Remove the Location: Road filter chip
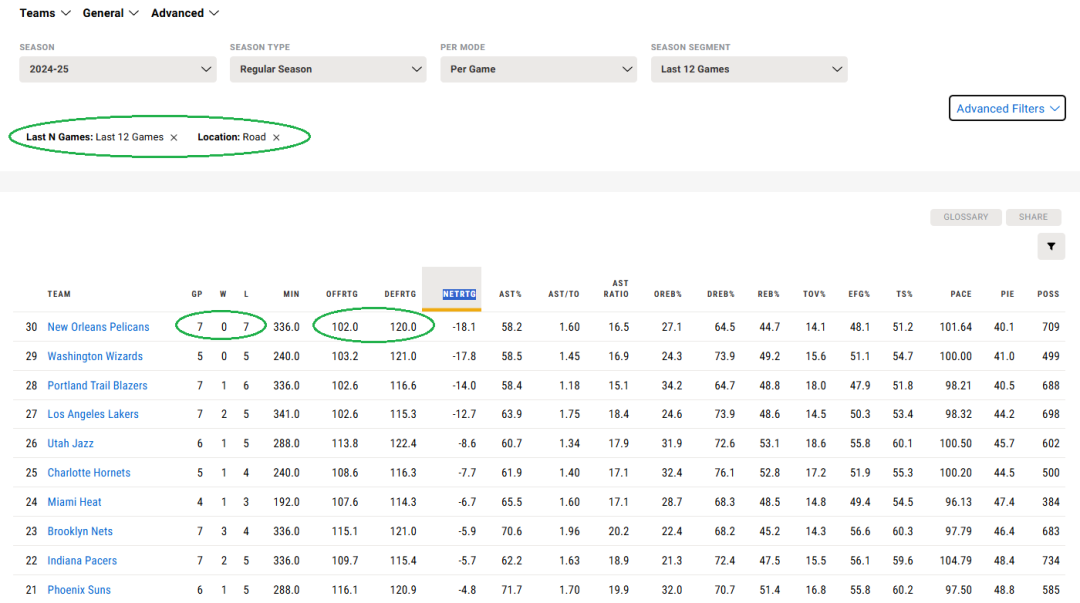The image size is (1080, 603). [x=276, y=138]
